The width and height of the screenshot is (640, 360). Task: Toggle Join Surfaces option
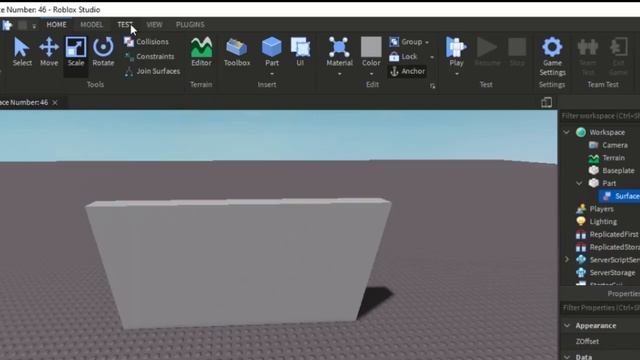(152, 71)
